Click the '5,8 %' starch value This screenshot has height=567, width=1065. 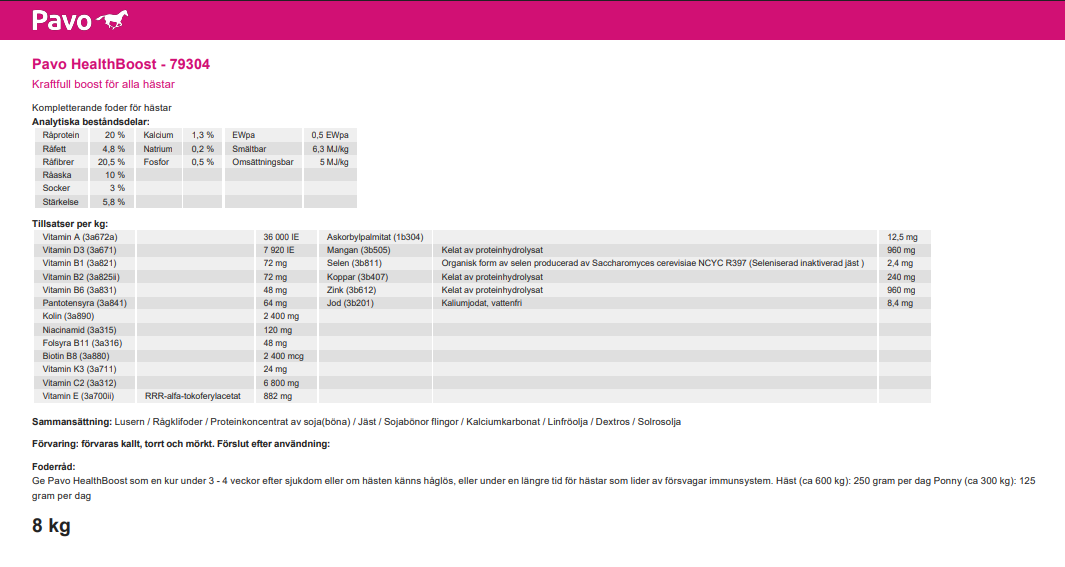click(114, 202)
